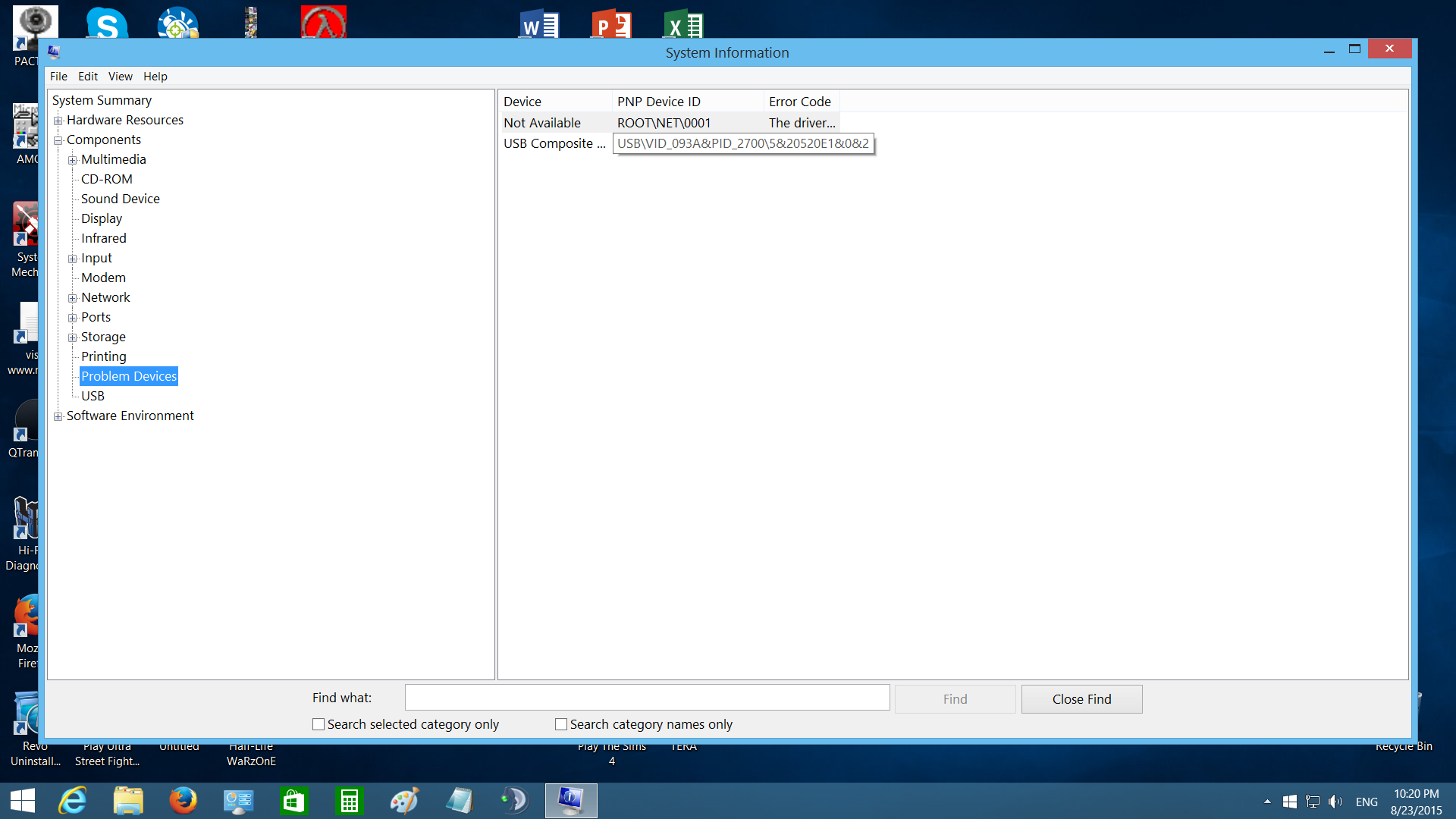Click the volume speaker tray icon
1456x819 pixels.
[x=1335, y=802]
